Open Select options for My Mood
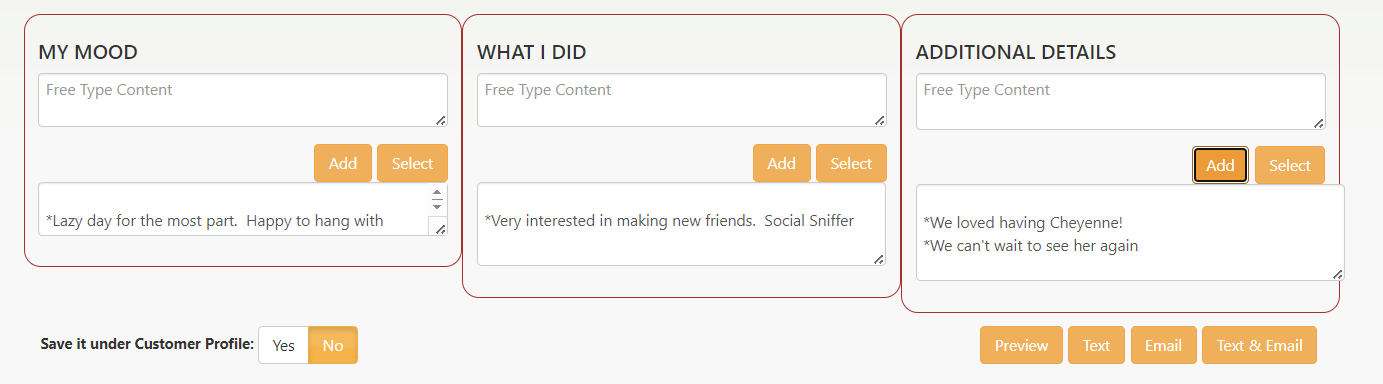Image resolution: width=1383 pixels, height=384 pixels. click(412, 163)
